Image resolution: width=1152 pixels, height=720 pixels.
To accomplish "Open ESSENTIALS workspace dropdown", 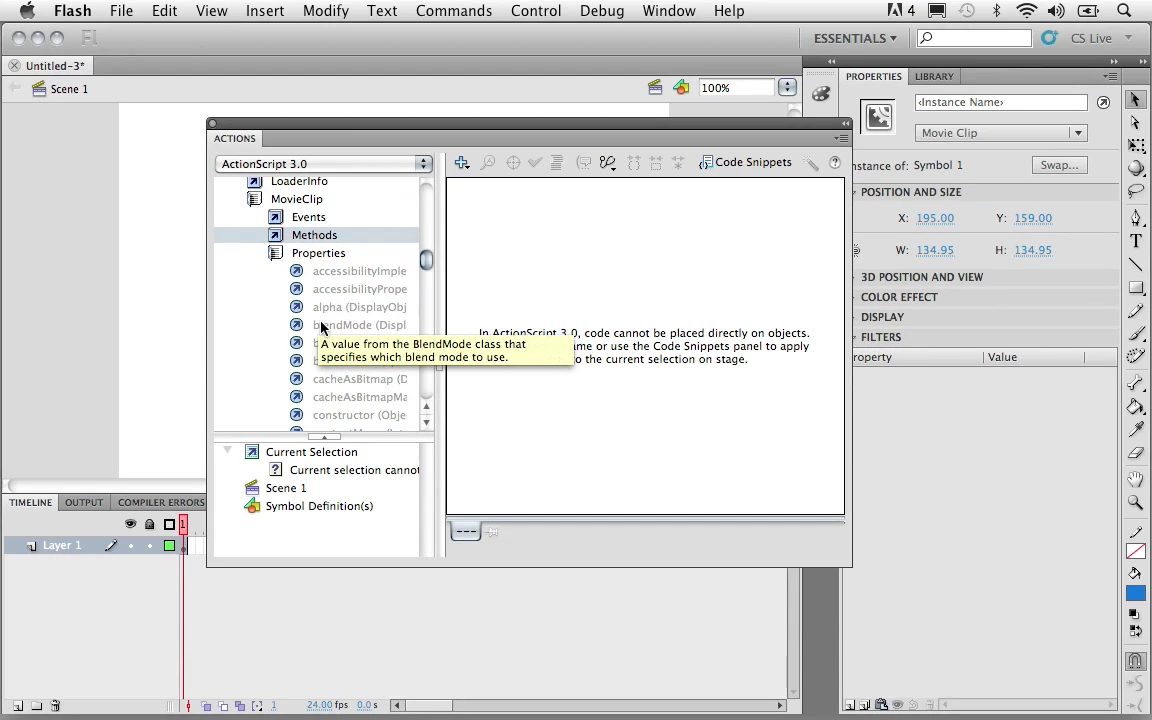I will point(855,38).
